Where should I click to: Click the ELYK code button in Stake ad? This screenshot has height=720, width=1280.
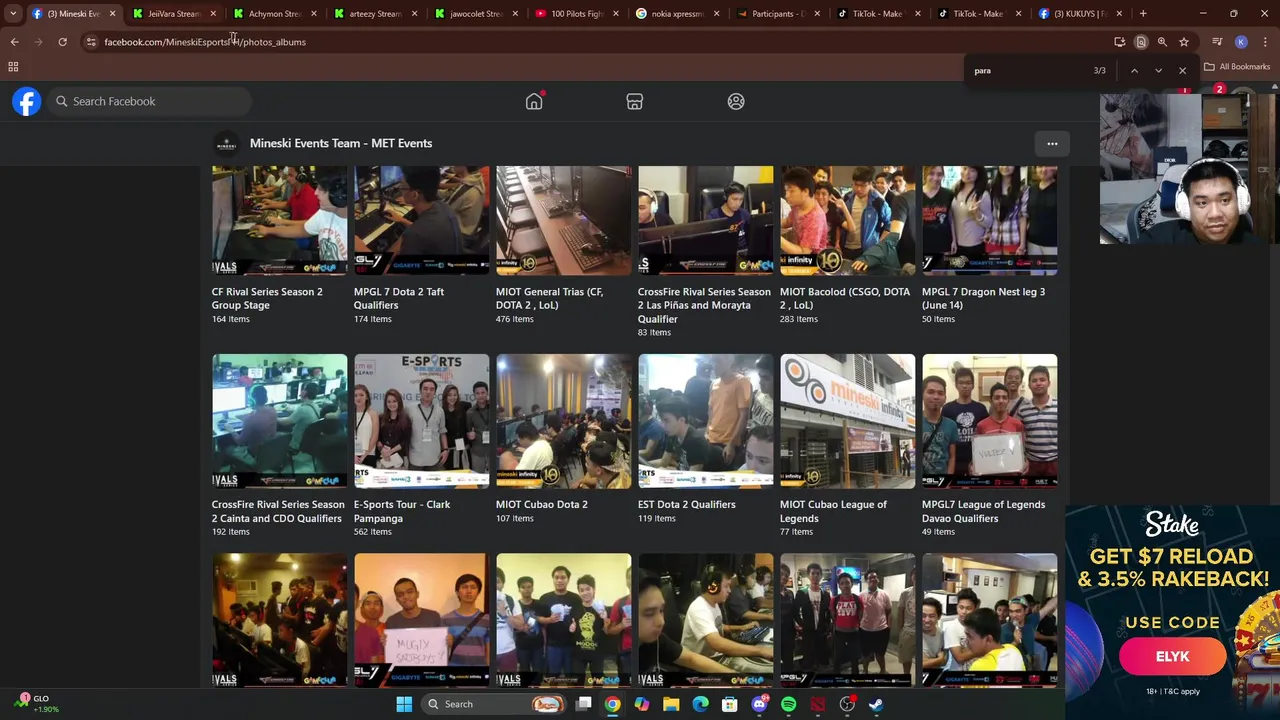point(1172,657)
